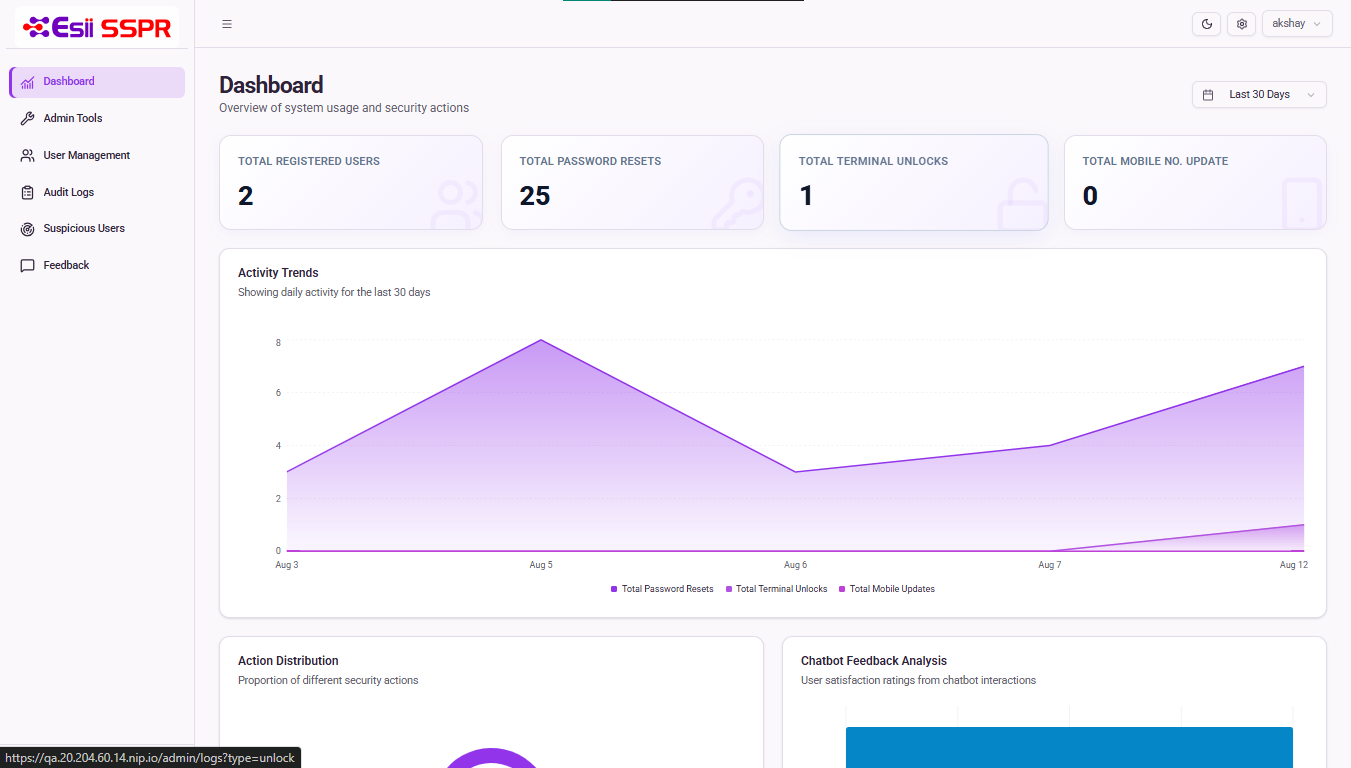Open the akshay user account dropdown
Image resolution: width=1351 pixels, height=768 pixels.
click(x=1297, y=24)
